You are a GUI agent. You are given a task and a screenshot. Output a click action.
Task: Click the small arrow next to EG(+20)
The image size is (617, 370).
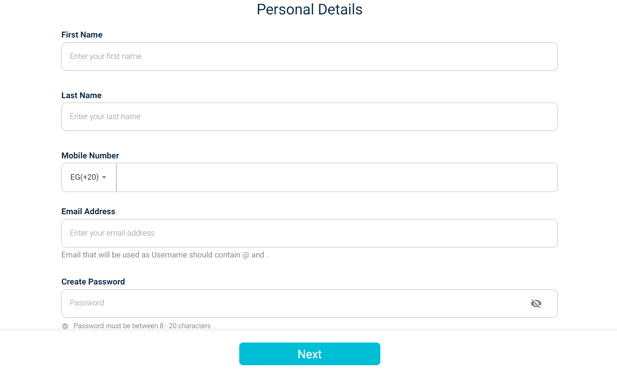click(104, 178)
